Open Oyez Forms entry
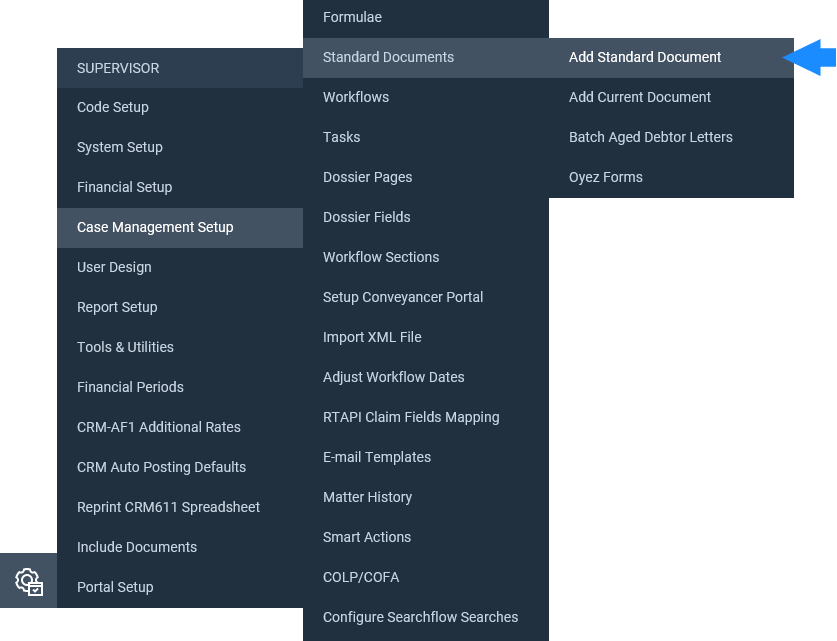This screenshot has height=641, width=837. coord(671,177)
